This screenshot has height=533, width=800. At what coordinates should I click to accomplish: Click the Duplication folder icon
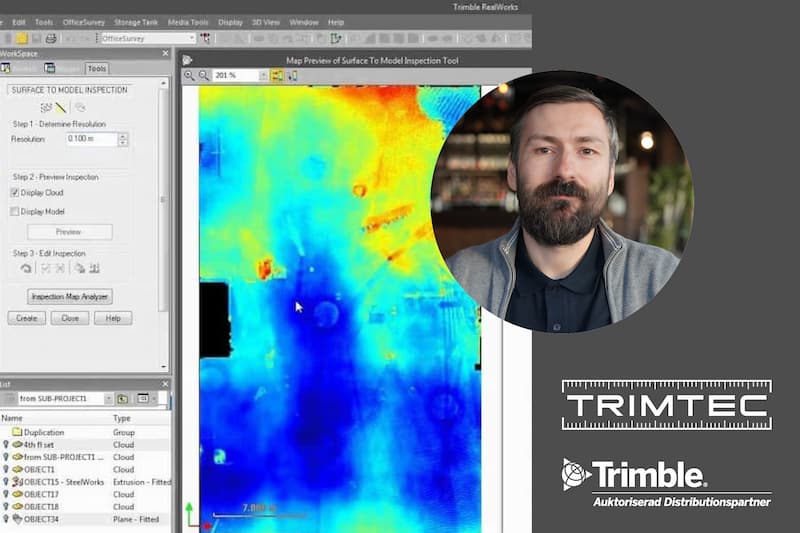pyautogui.click(x=17, y=432)
